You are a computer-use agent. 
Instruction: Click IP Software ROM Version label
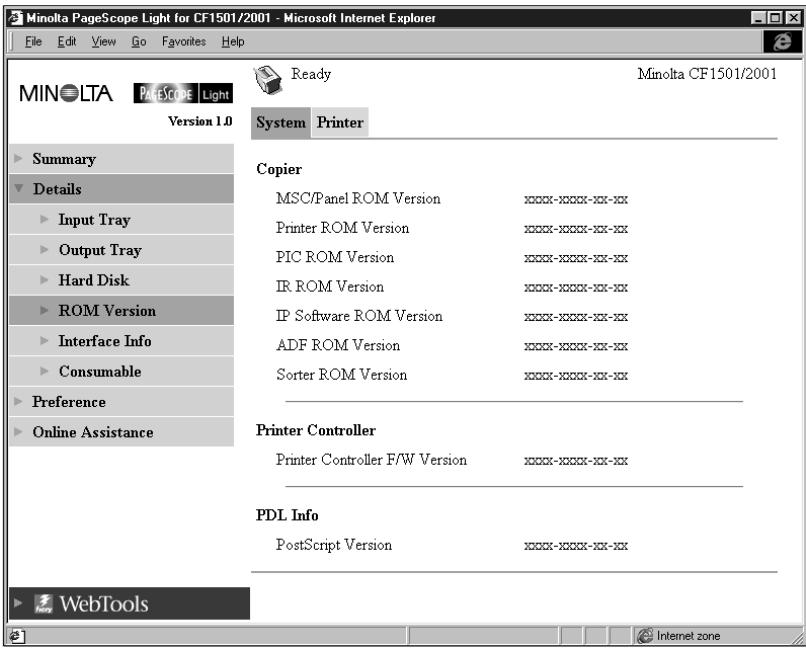coord(359,316)
